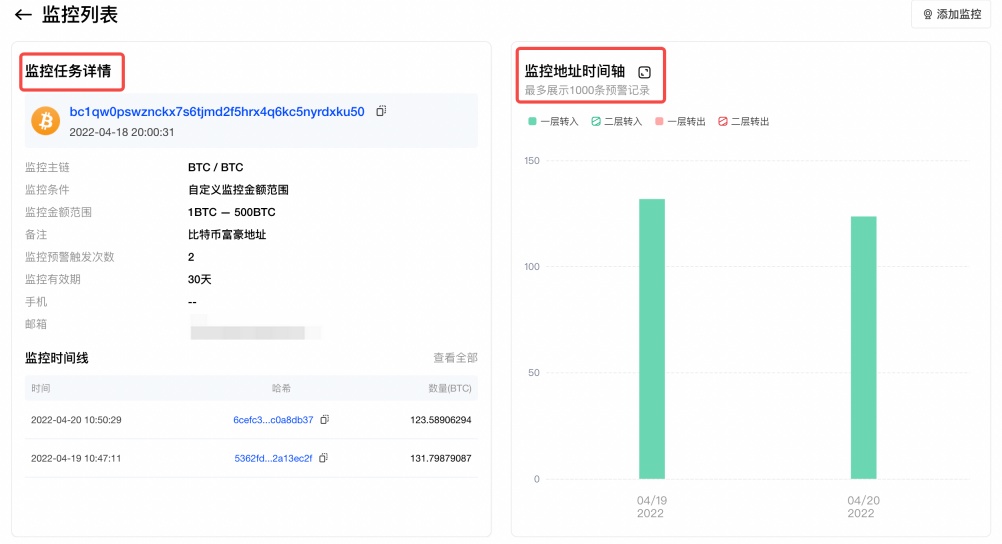Open transaction hash 5362fd...2a13ec2f
This screenshot has height=544, width=1002.
tap(273, 458)
